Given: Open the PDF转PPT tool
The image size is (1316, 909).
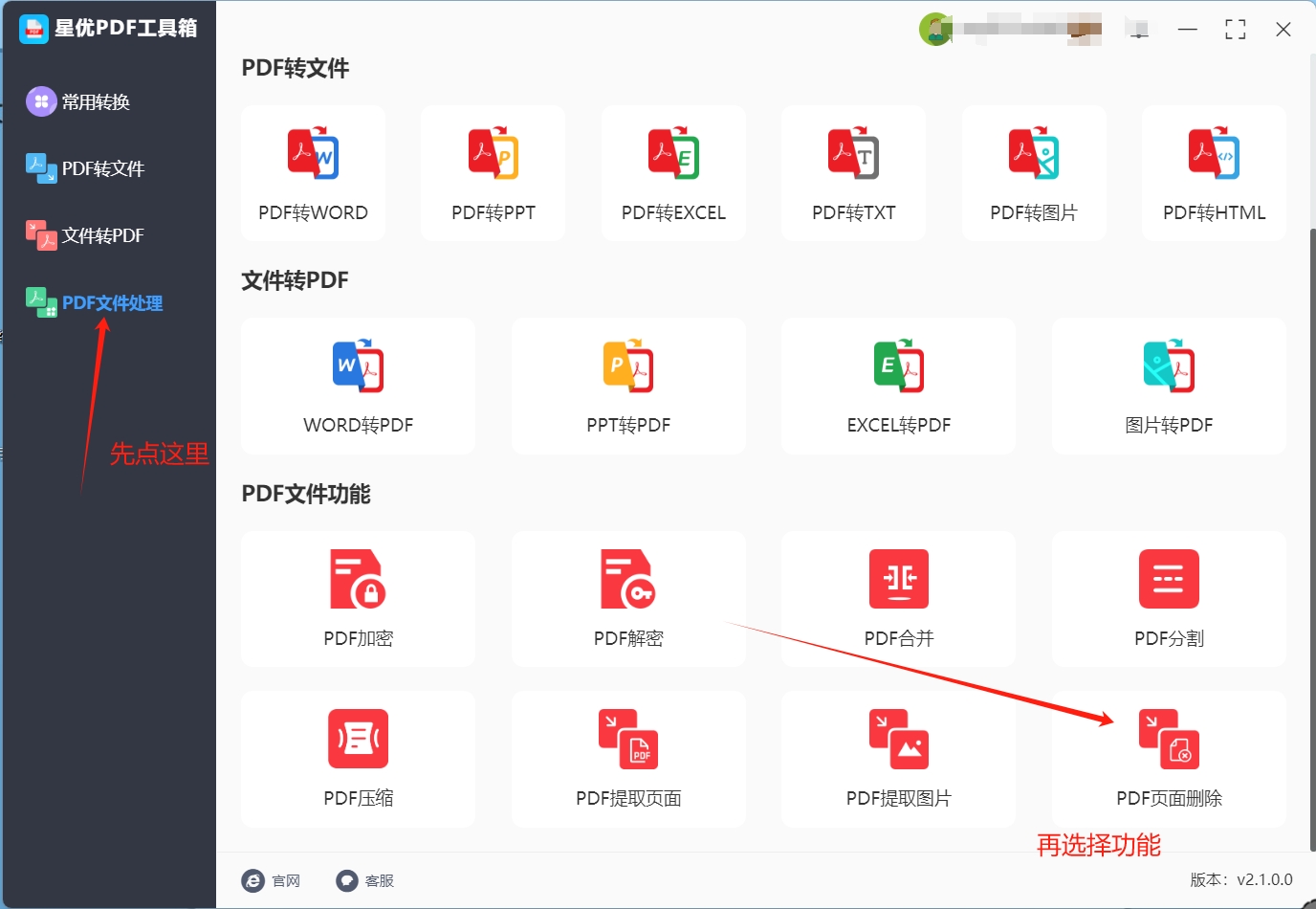Looking at the screenshot, I should pyautogui.click(x=493, y=173).
